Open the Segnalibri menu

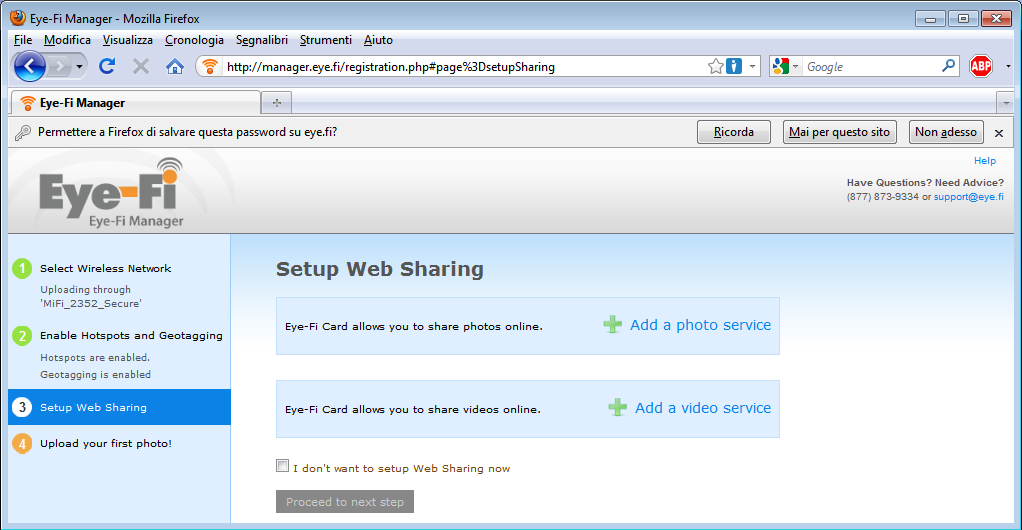coord(261,40)
